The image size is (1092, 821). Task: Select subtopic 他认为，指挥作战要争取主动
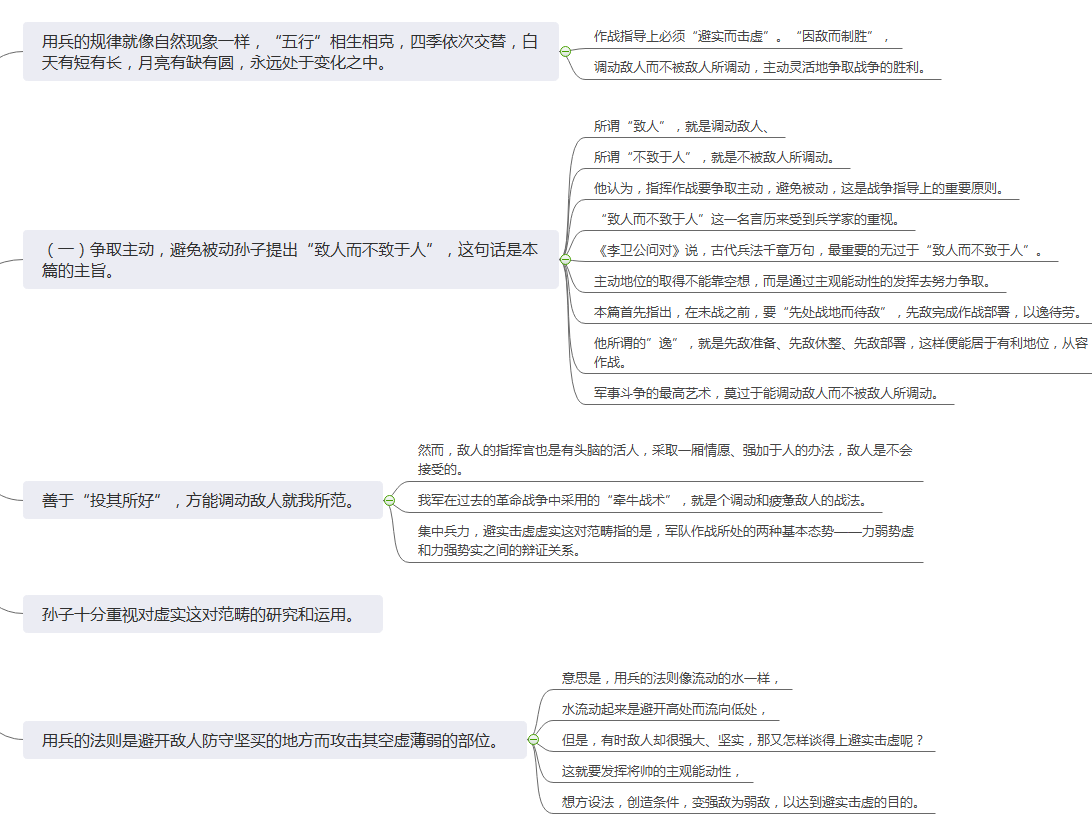point(798,188)
